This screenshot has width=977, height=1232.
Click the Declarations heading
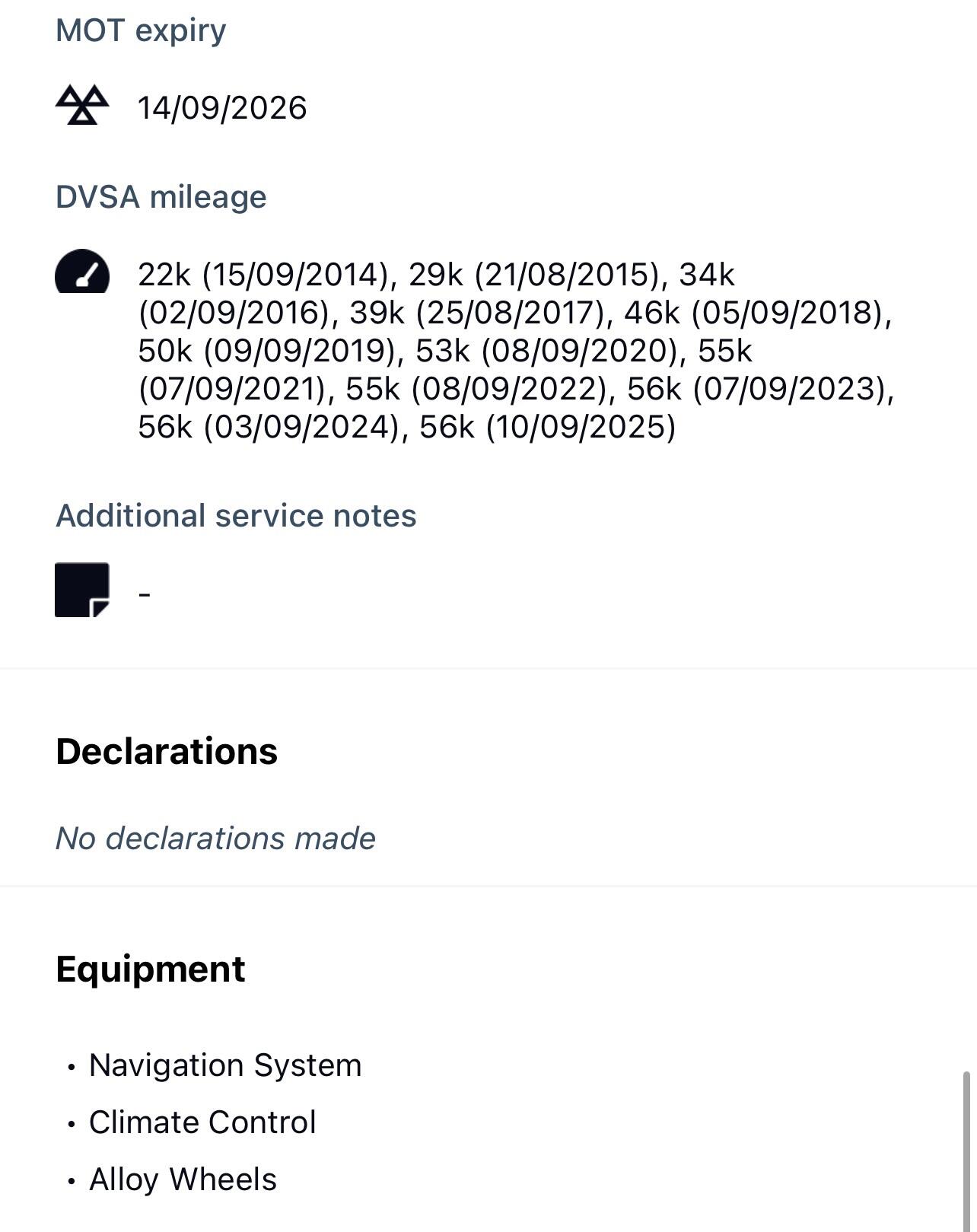click(167, 752)
